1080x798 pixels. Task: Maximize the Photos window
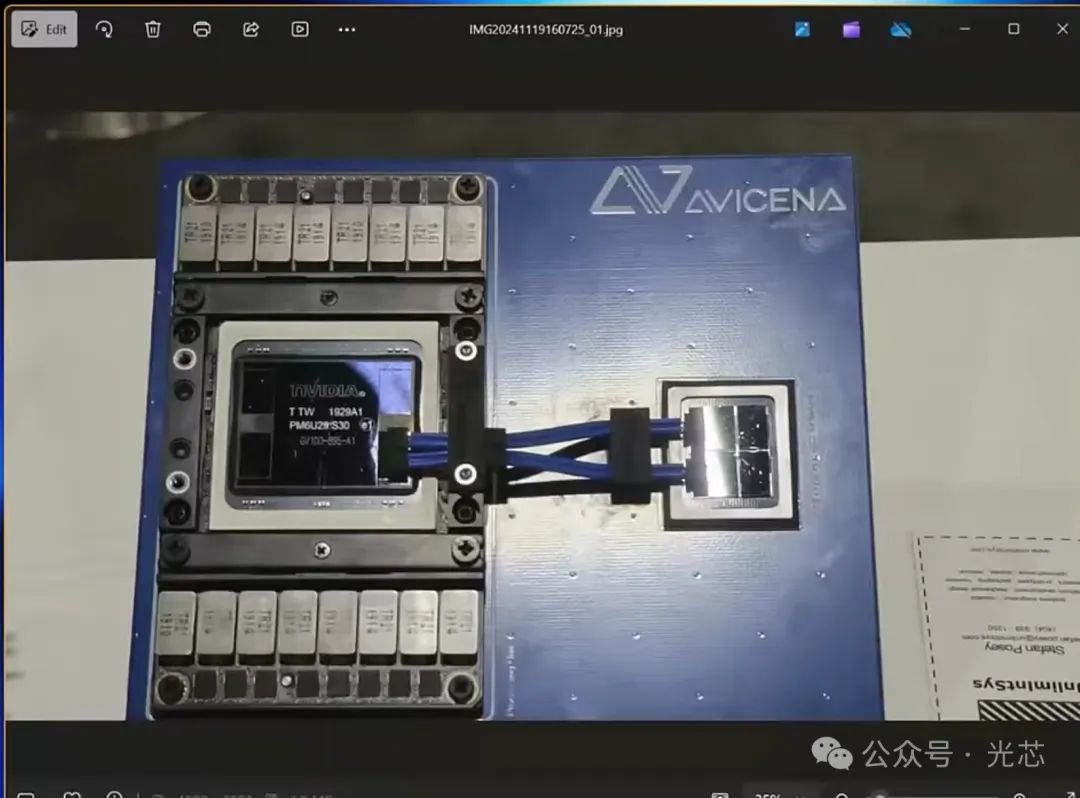[x=1013, y=29]
